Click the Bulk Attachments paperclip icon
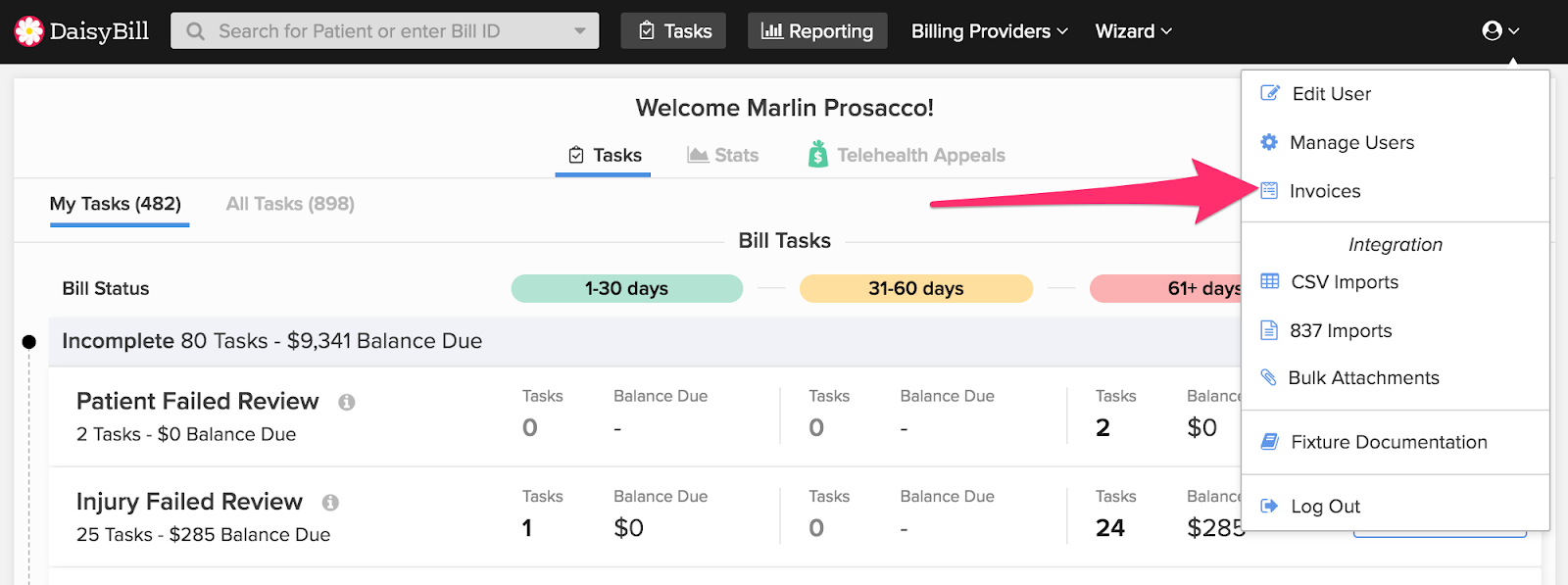 pyautogui.click(x=1269, y=377)
